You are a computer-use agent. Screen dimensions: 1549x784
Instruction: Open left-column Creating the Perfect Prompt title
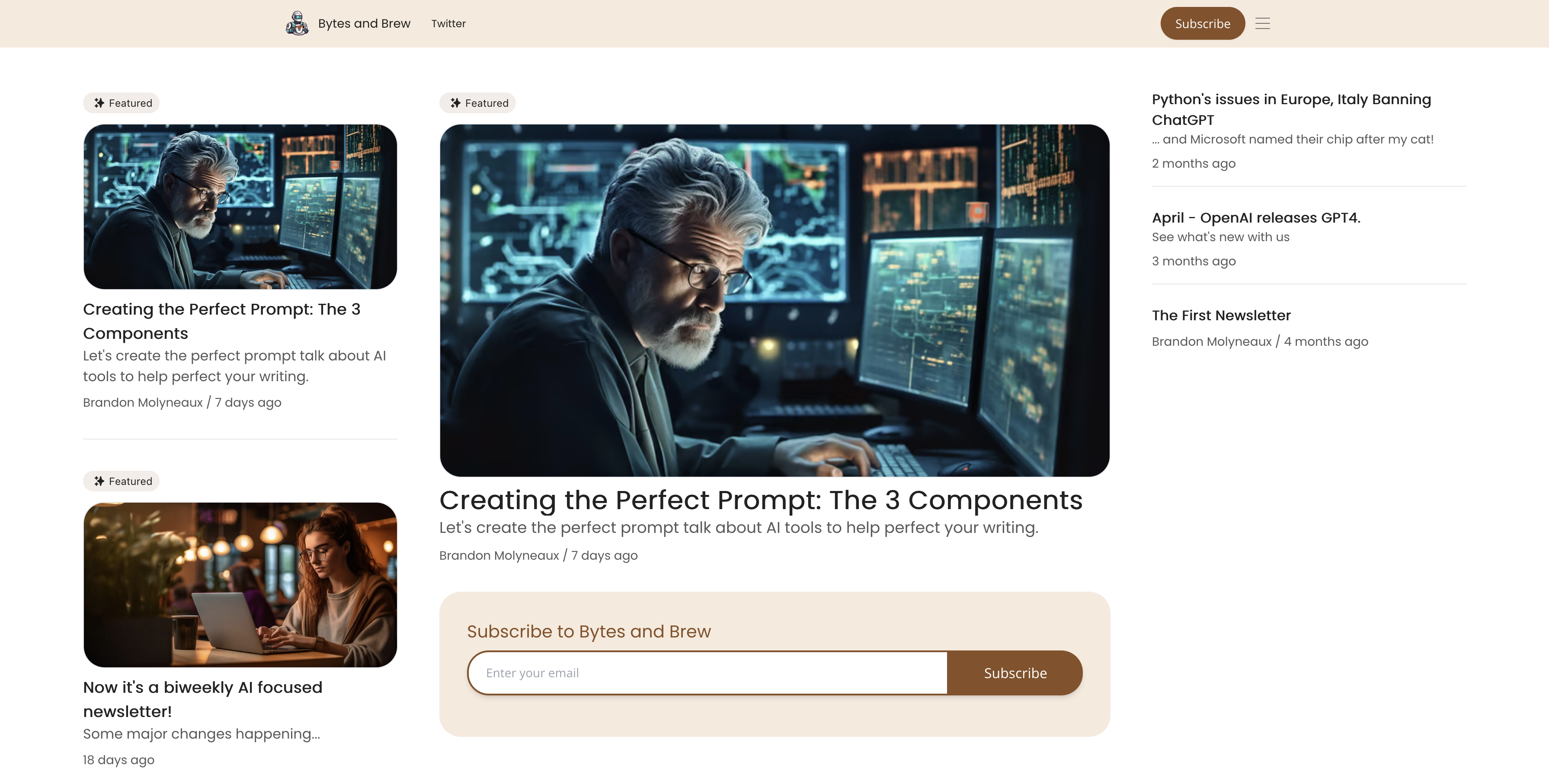pos(221,321)
